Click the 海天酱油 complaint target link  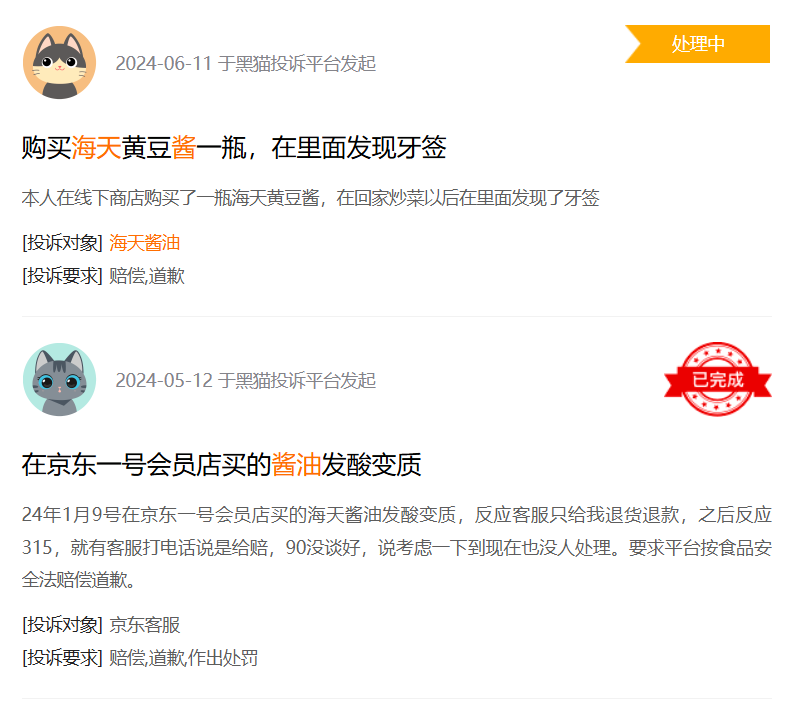144,243
